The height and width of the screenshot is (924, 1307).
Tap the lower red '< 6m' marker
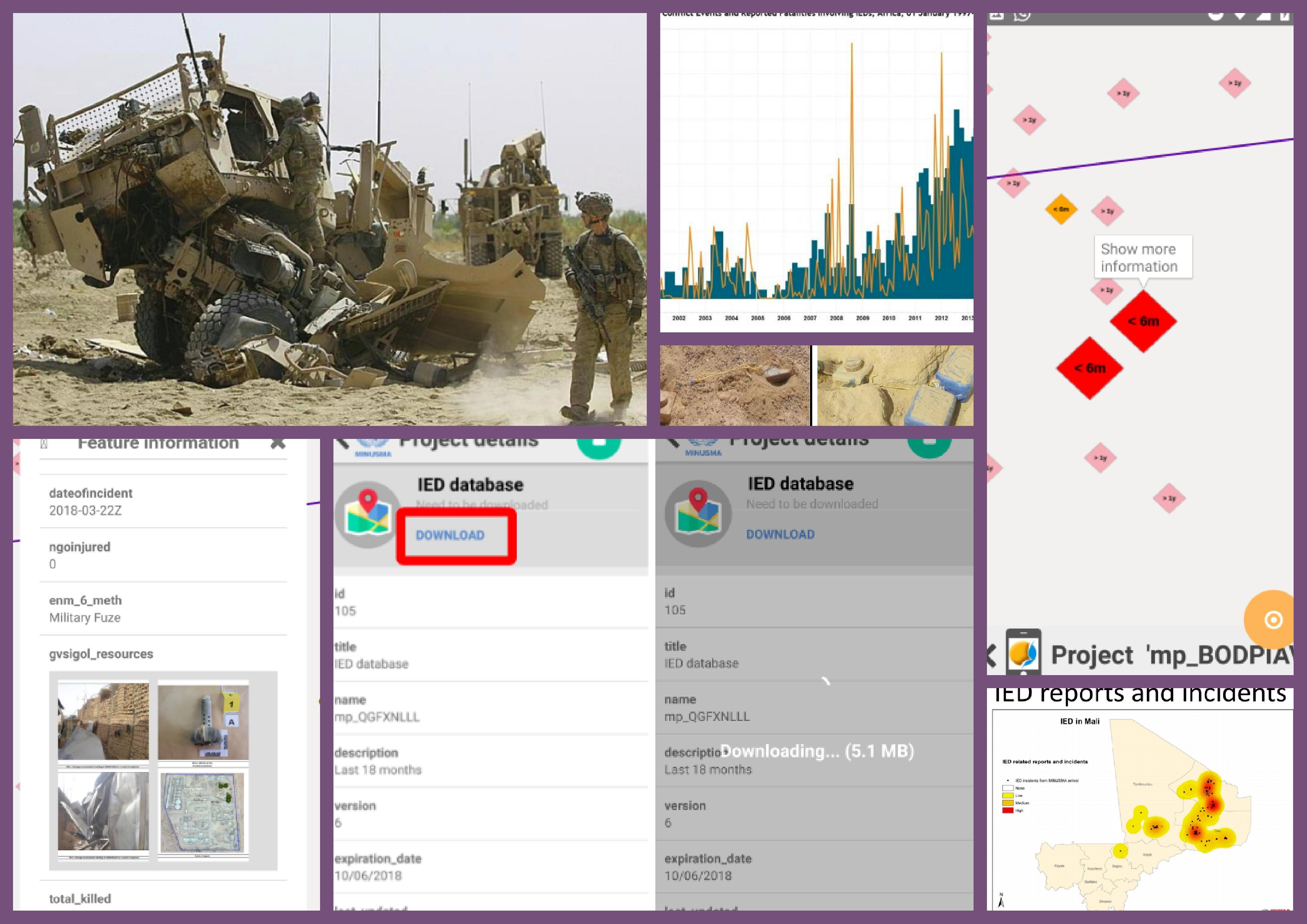point(1089,368)
